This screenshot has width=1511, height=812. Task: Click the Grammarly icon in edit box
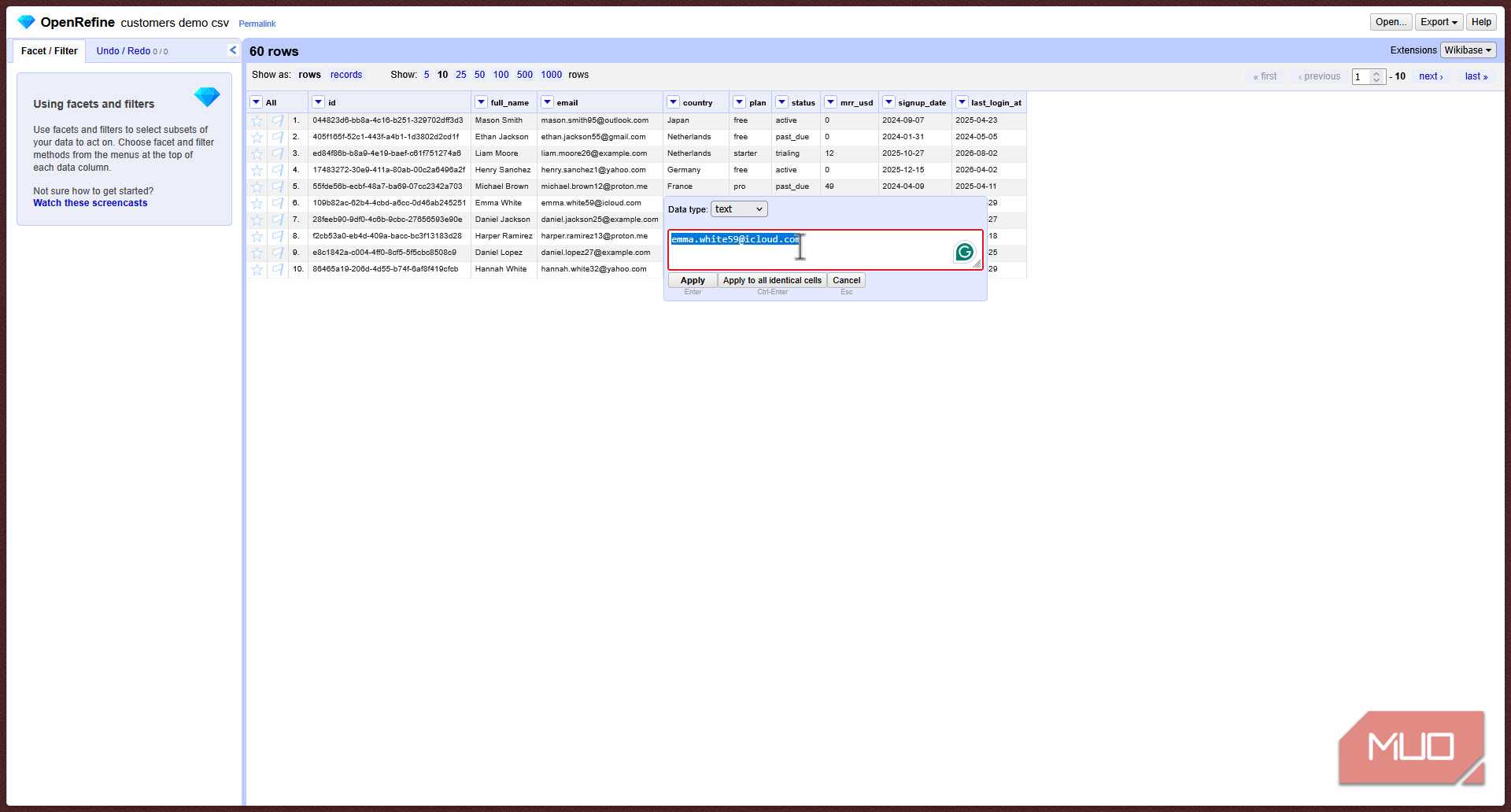click(x=964, y=252)
